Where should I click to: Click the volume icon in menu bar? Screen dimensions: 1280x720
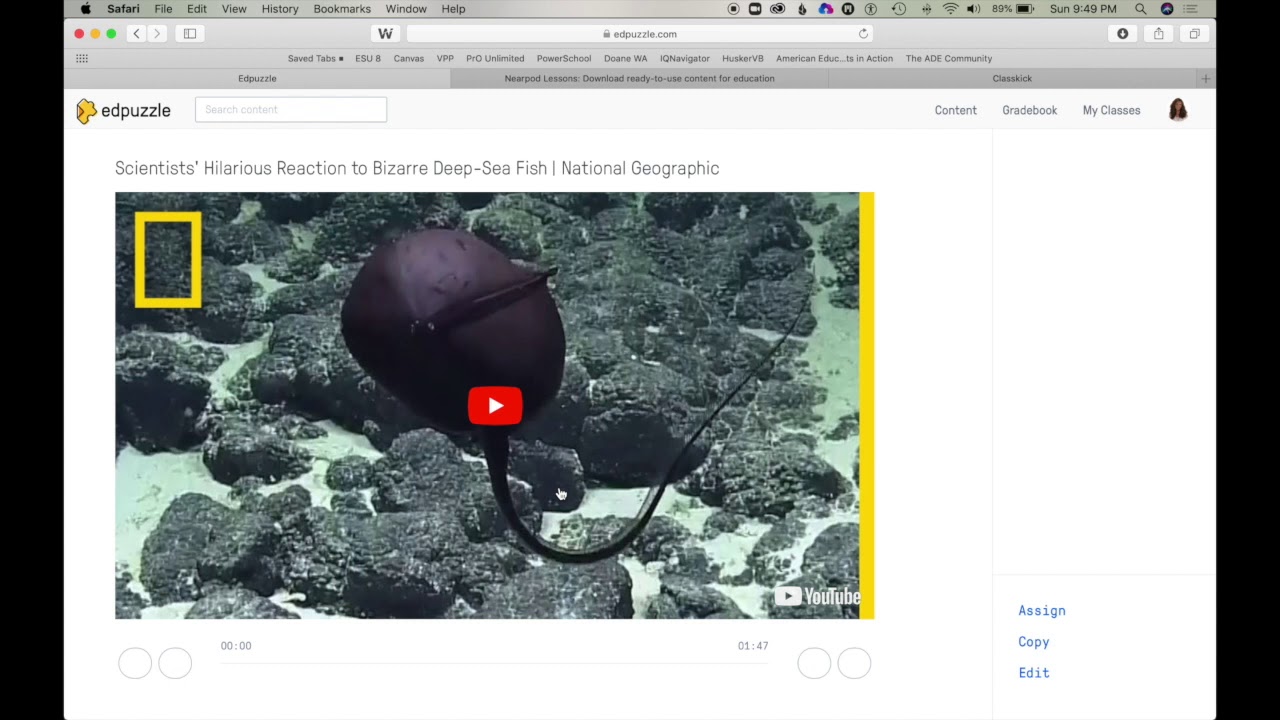tap(974, 9)
